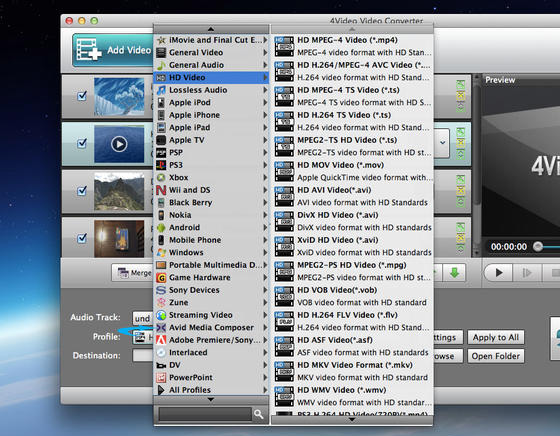Click the Sony Devices S icon
The height and width of the screenshot is (436, 560).
click(x=161, y=290)
